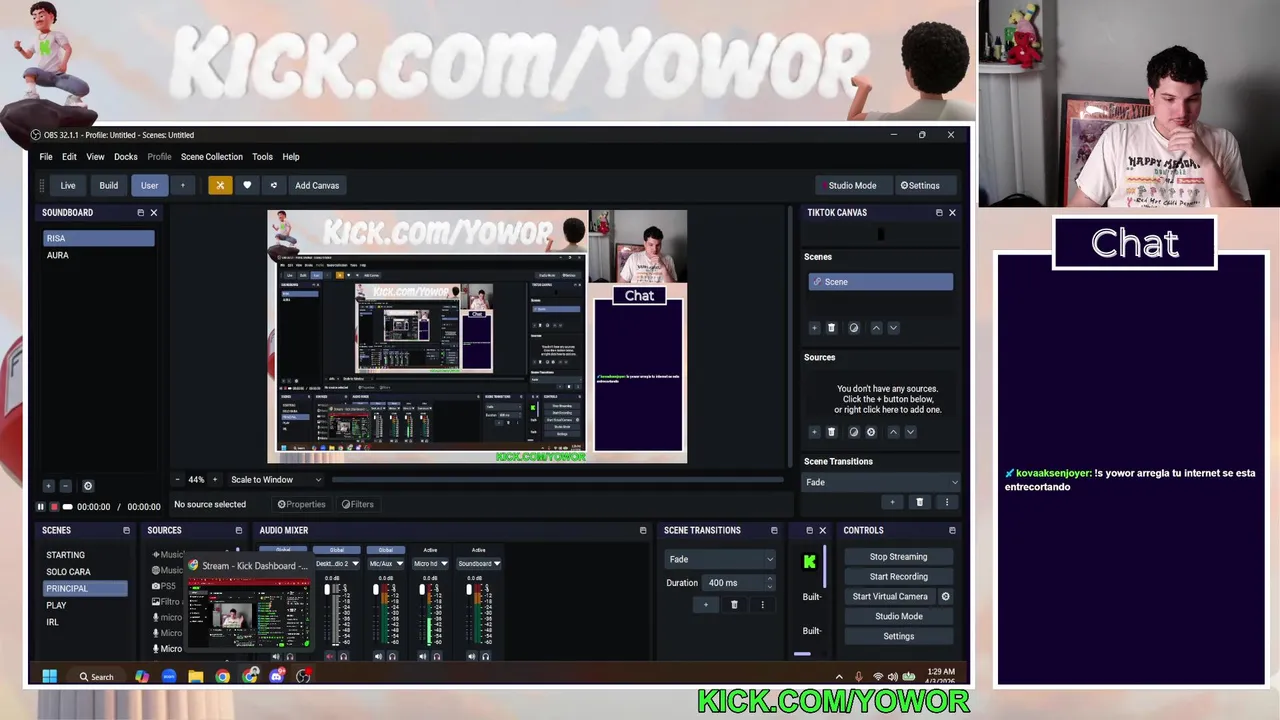Open TikTok Canvas Fade transition dropdown

click(881, 483)
